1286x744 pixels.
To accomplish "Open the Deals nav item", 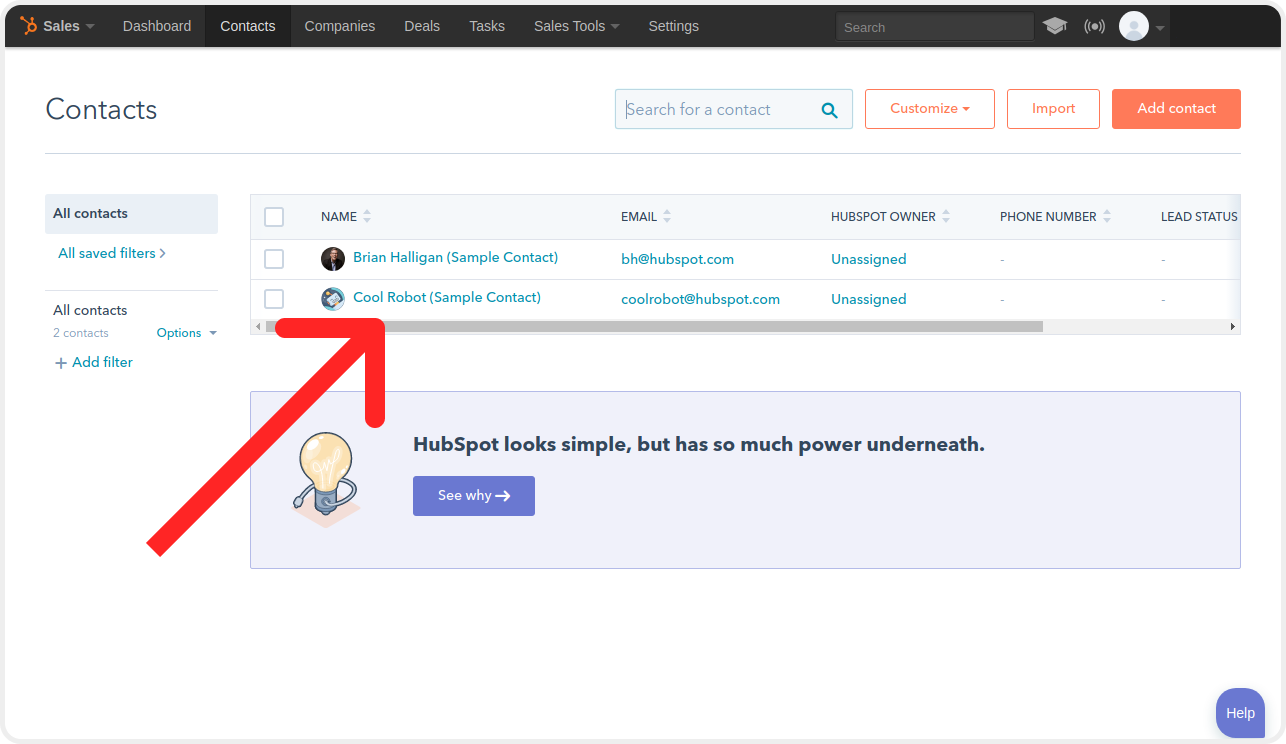I will (x=422, y=26).
